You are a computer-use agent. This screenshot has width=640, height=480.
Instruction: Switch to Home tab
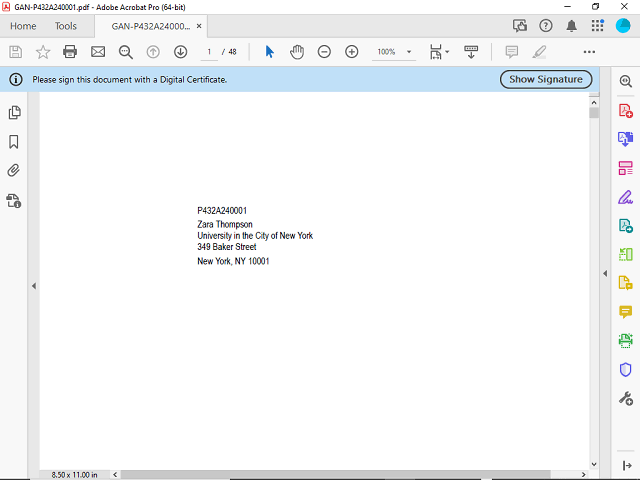23,26
